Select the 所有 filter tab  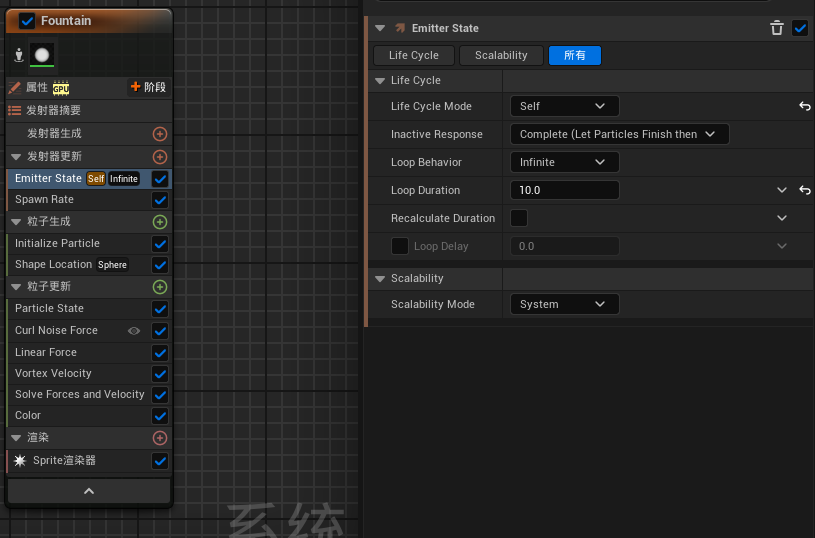tap(575, 55)
